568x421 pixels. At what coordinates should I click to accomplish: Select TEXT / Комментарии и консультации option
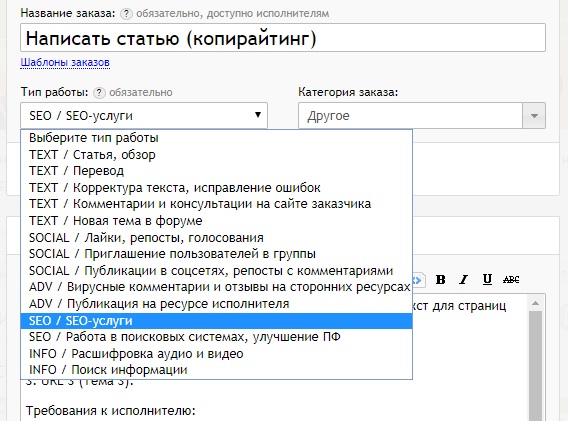[x=217, y=204]
